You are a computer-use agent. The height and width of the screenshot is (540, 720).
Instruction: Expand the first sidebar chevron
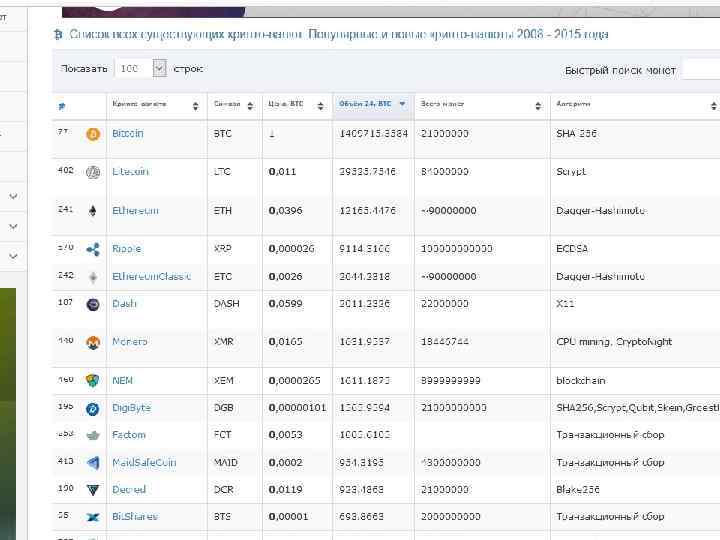[x=13, y=197]
